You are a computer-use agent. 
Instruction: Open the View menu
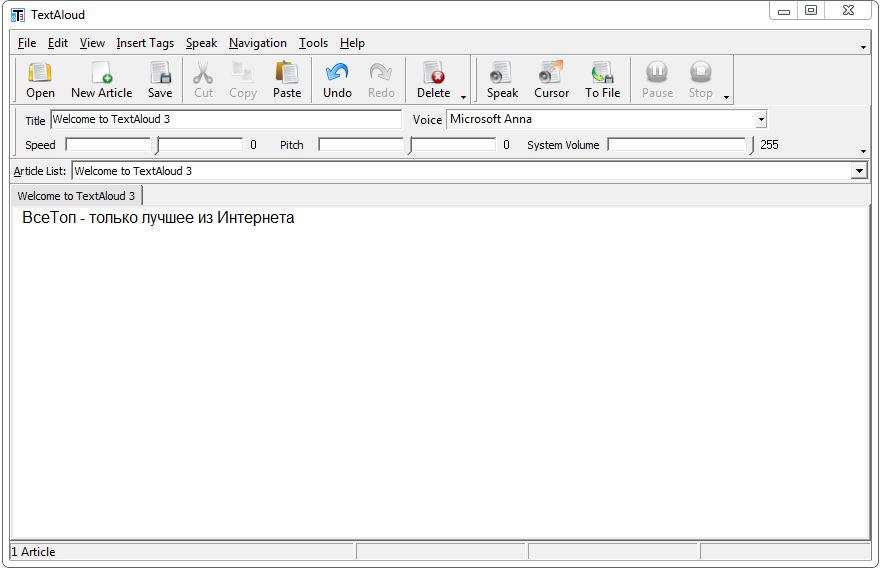(92, 43)
